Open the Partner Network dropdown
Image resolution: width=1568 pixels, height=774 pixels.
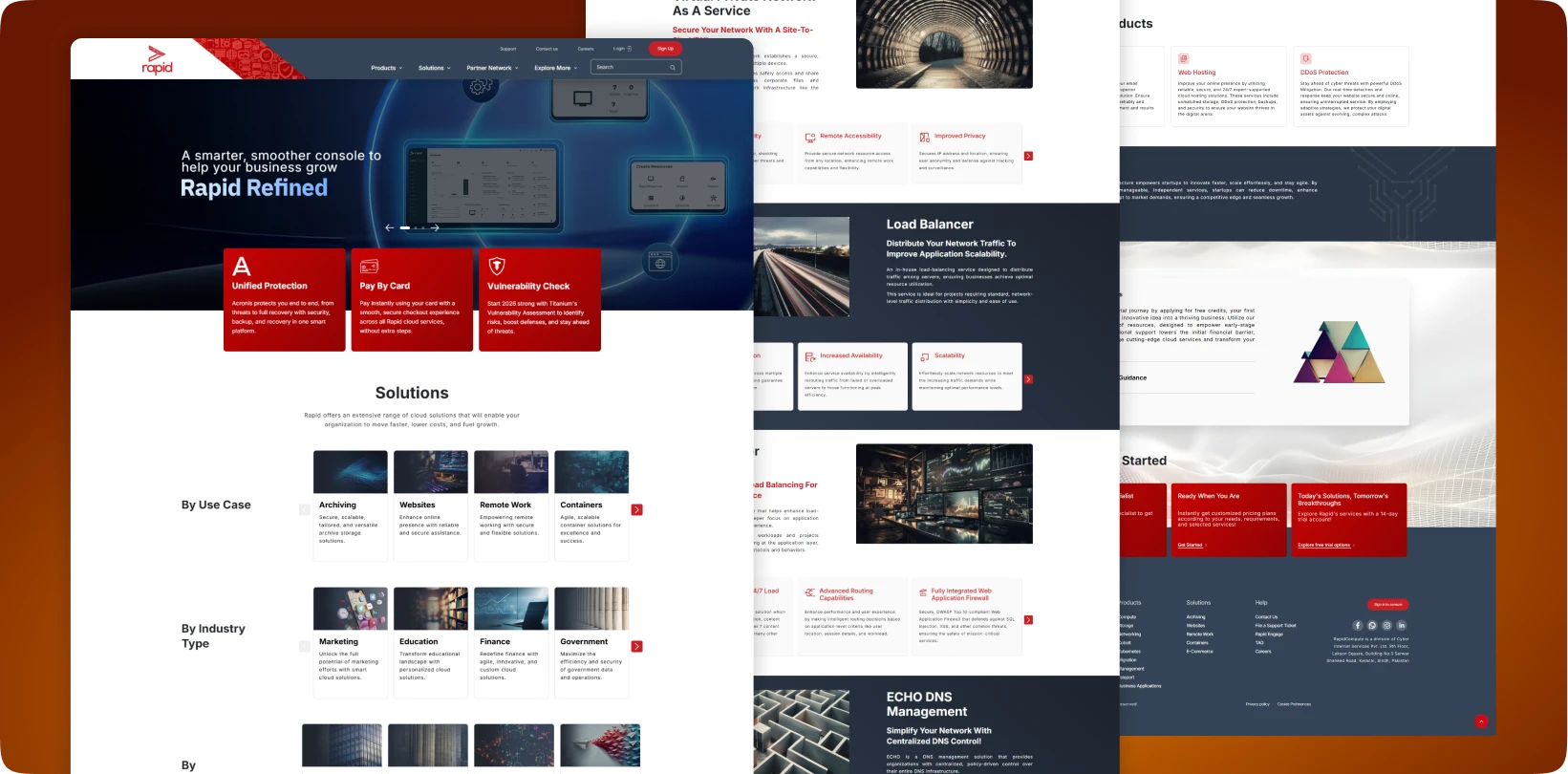(493, 68)
